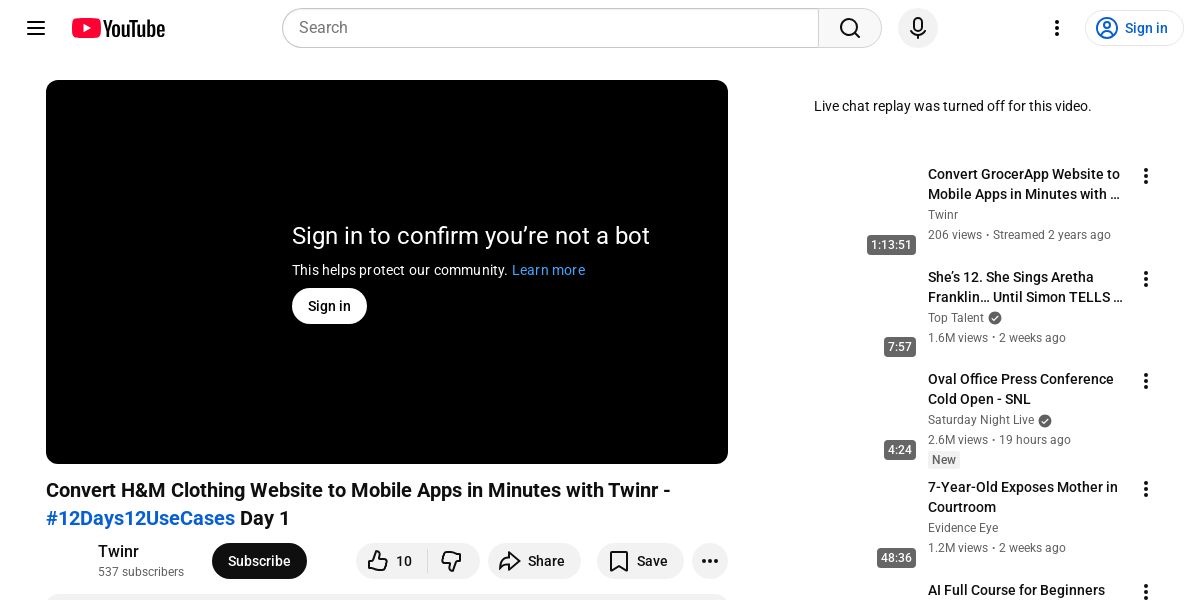Open the settings kebab menu in header
This screenshot has width=1200, height=600.
pyautogui.click(x=1057, y=28)
